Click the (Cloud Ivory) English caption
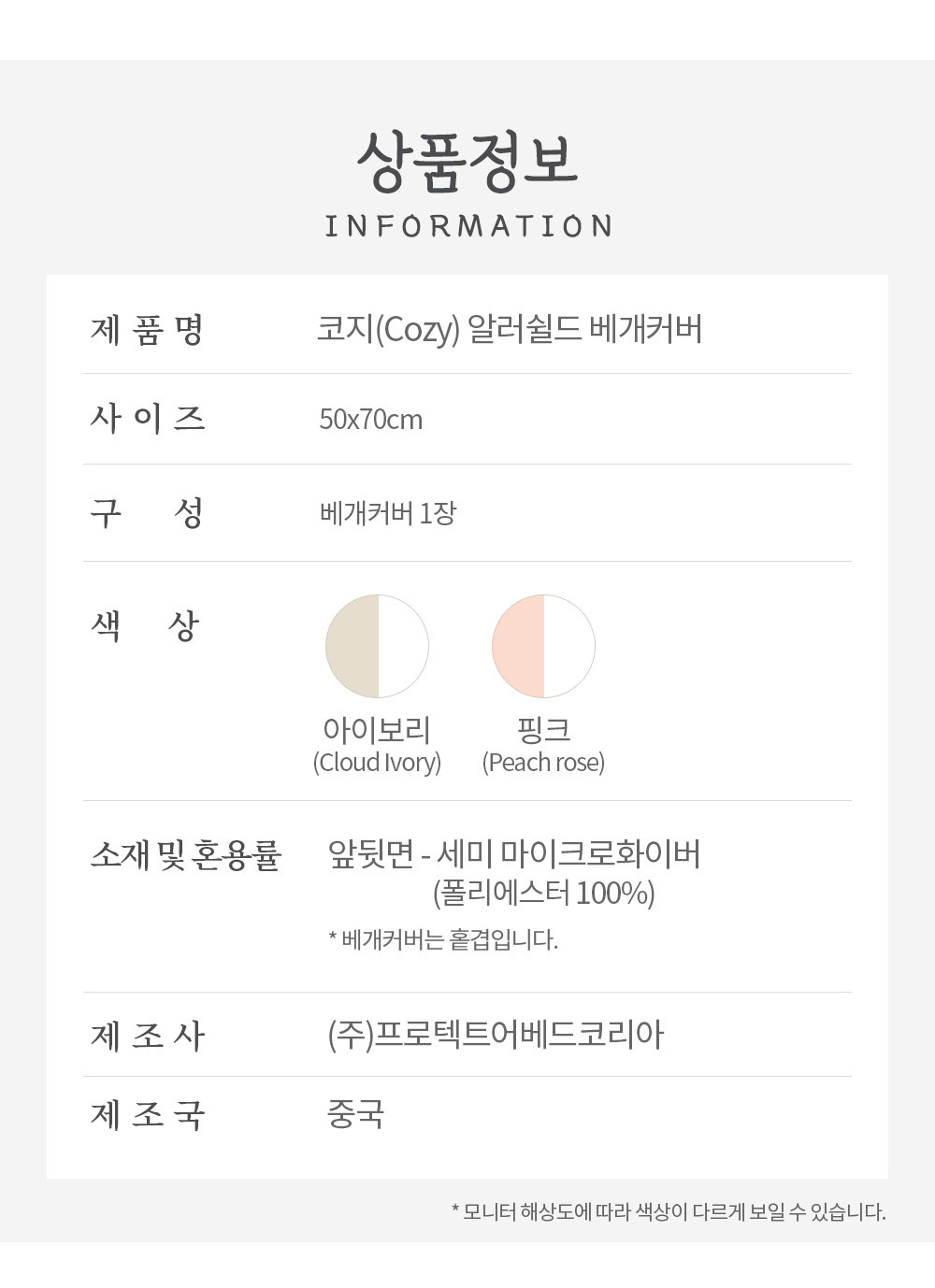The width and height of the screenshot is (935, 1288). coord(377,763)
